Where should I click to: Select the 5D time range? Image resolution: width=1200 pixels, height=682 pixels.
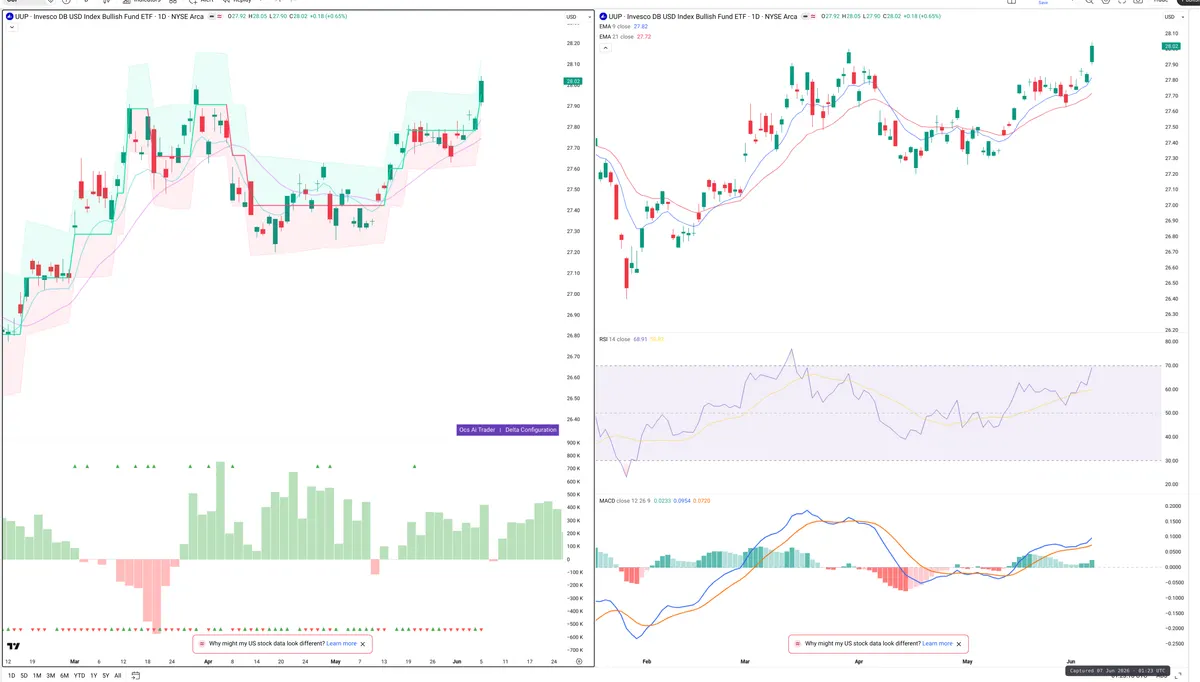coord(24,676)
